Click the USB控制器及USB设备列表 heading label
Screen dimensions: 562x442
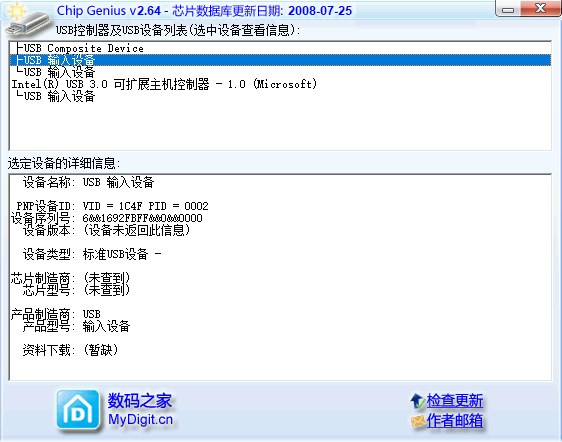[x=177, y=30]
